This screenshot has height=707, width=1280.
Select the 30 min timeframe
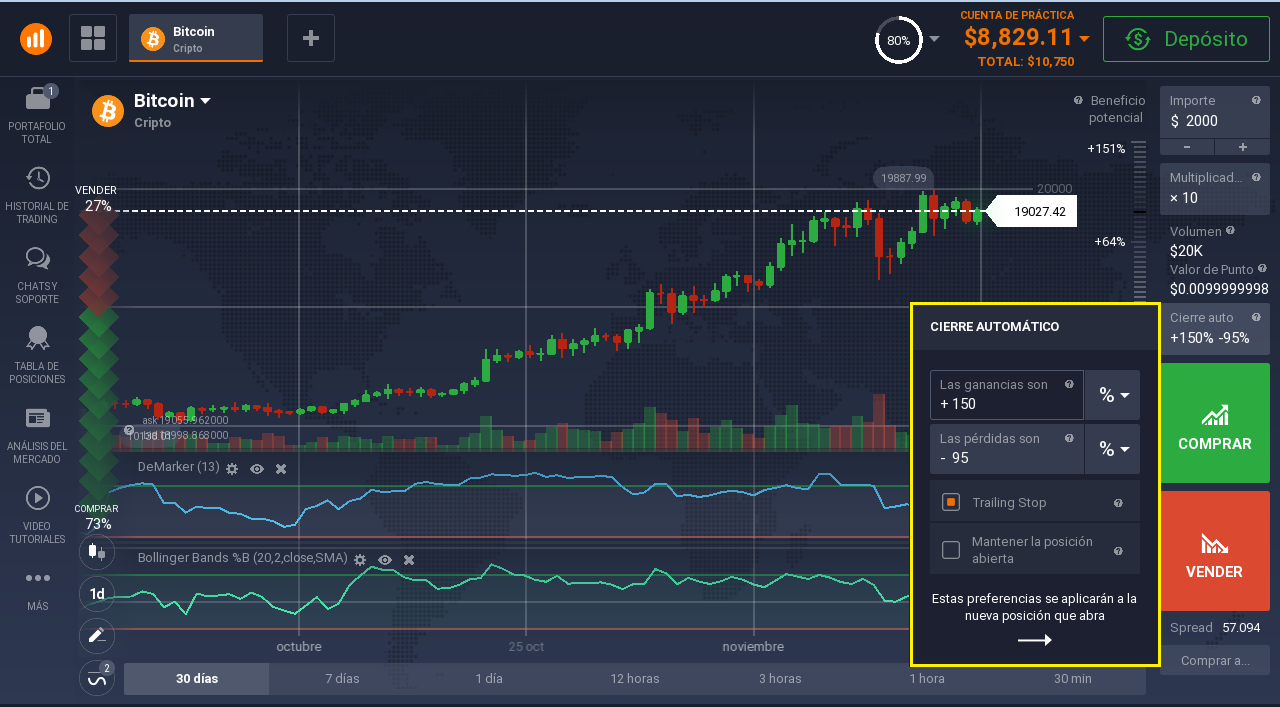click(1073, 678)
